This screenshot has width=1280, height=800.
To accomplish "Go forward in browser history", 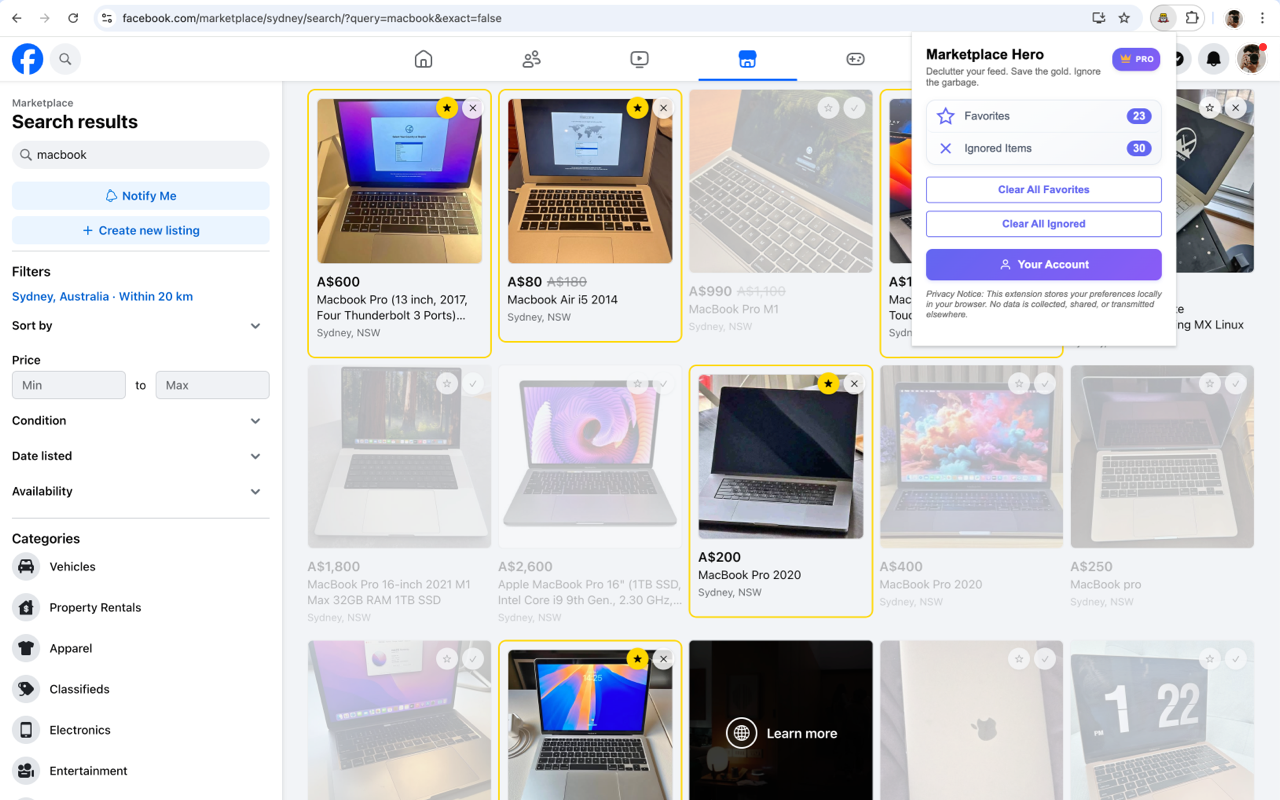I will 45,18.
